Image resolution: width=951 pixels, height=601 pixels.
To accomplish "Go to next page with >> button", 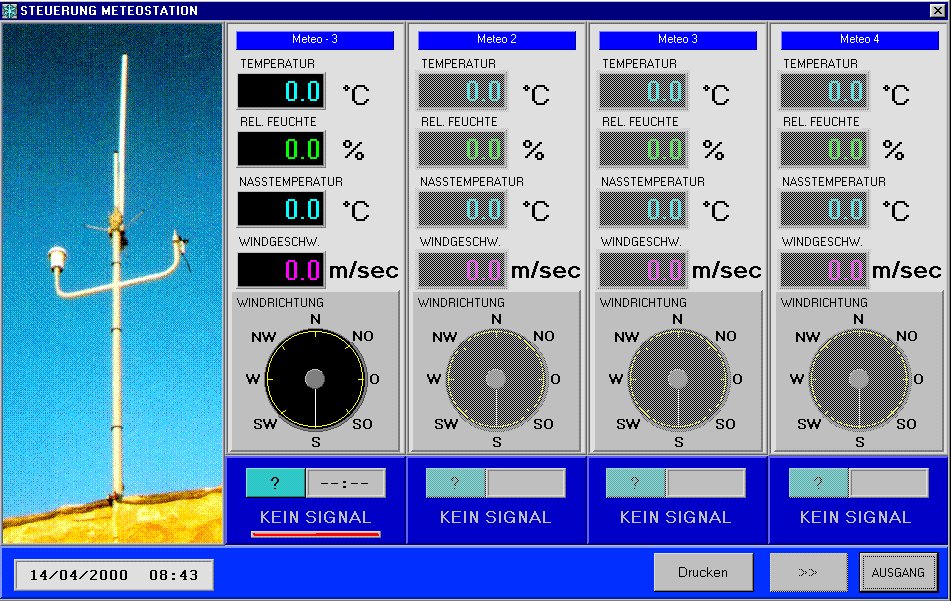I will [808, 572].
